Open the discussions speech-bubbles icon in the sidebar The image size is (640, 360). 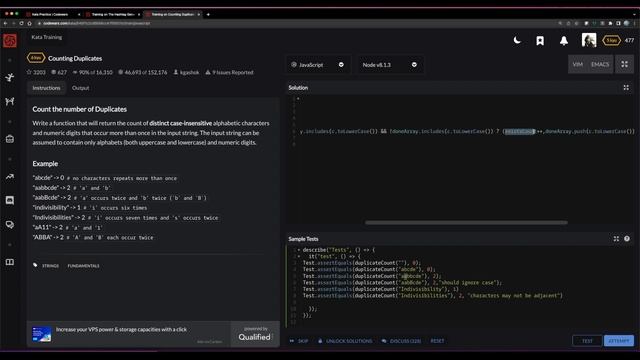tap(10, 224)
